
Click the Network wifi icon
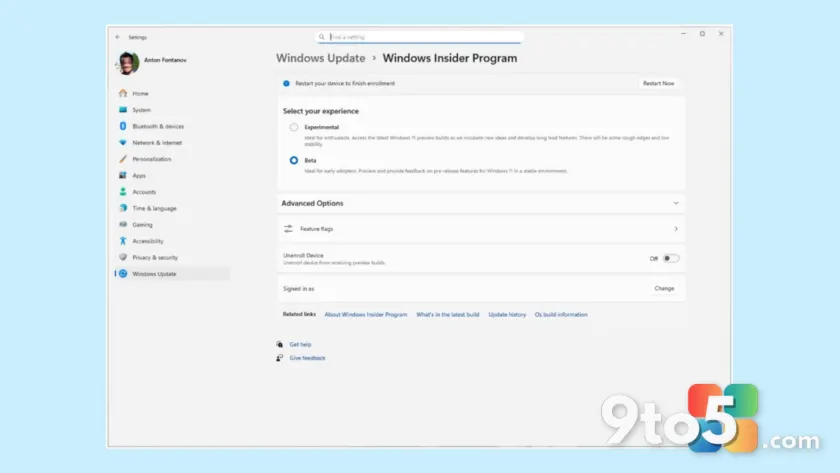[123, 142]
